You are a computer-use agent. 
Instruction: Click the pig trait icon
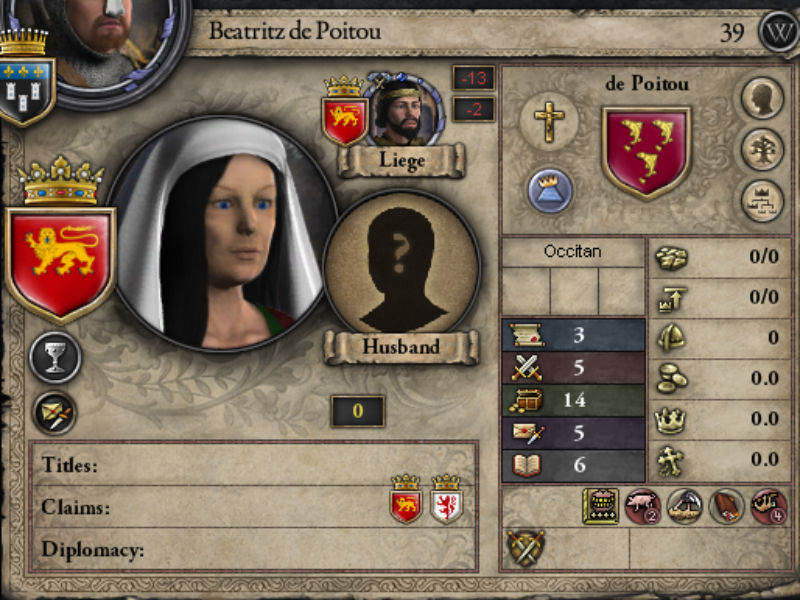[x=643, y=506]
